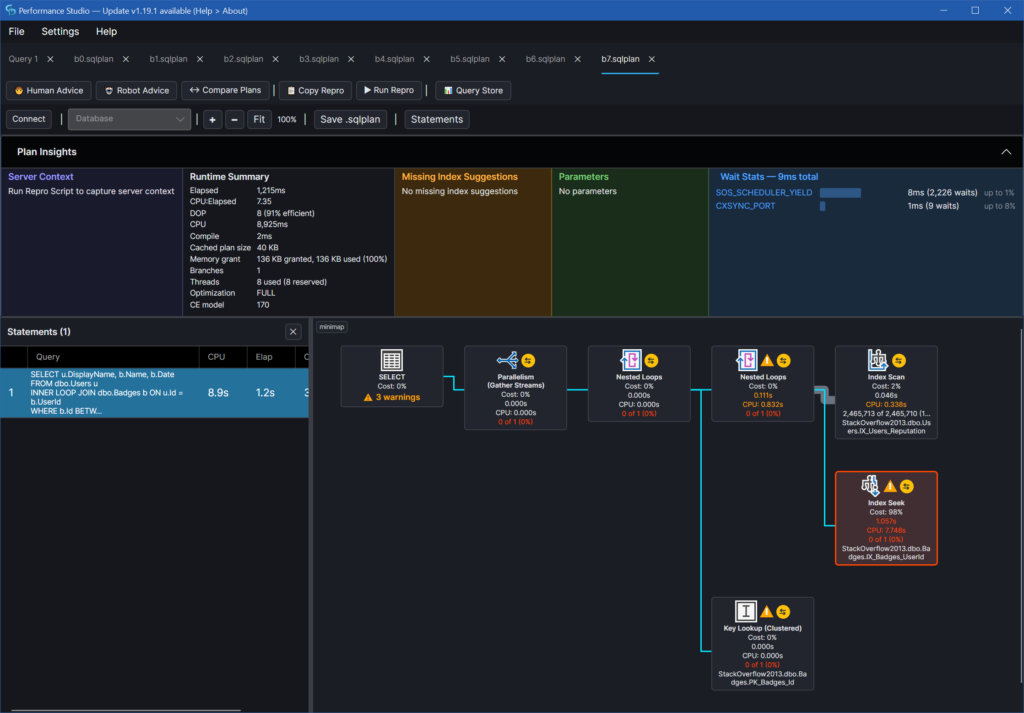Click the parallel badge on Gather Streams node

click(x=528, y=360)
